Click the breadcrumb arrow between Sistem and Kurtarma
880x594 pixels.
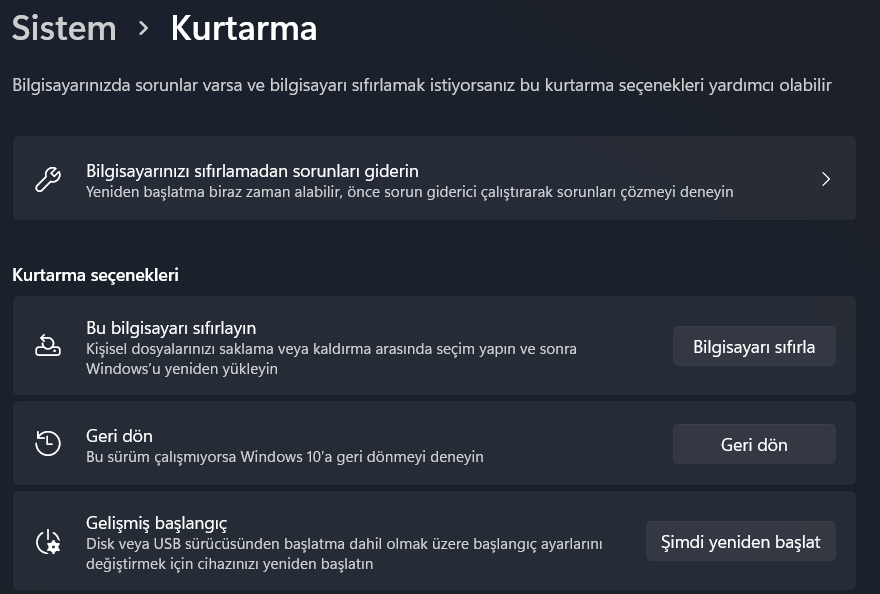(144, 28)
